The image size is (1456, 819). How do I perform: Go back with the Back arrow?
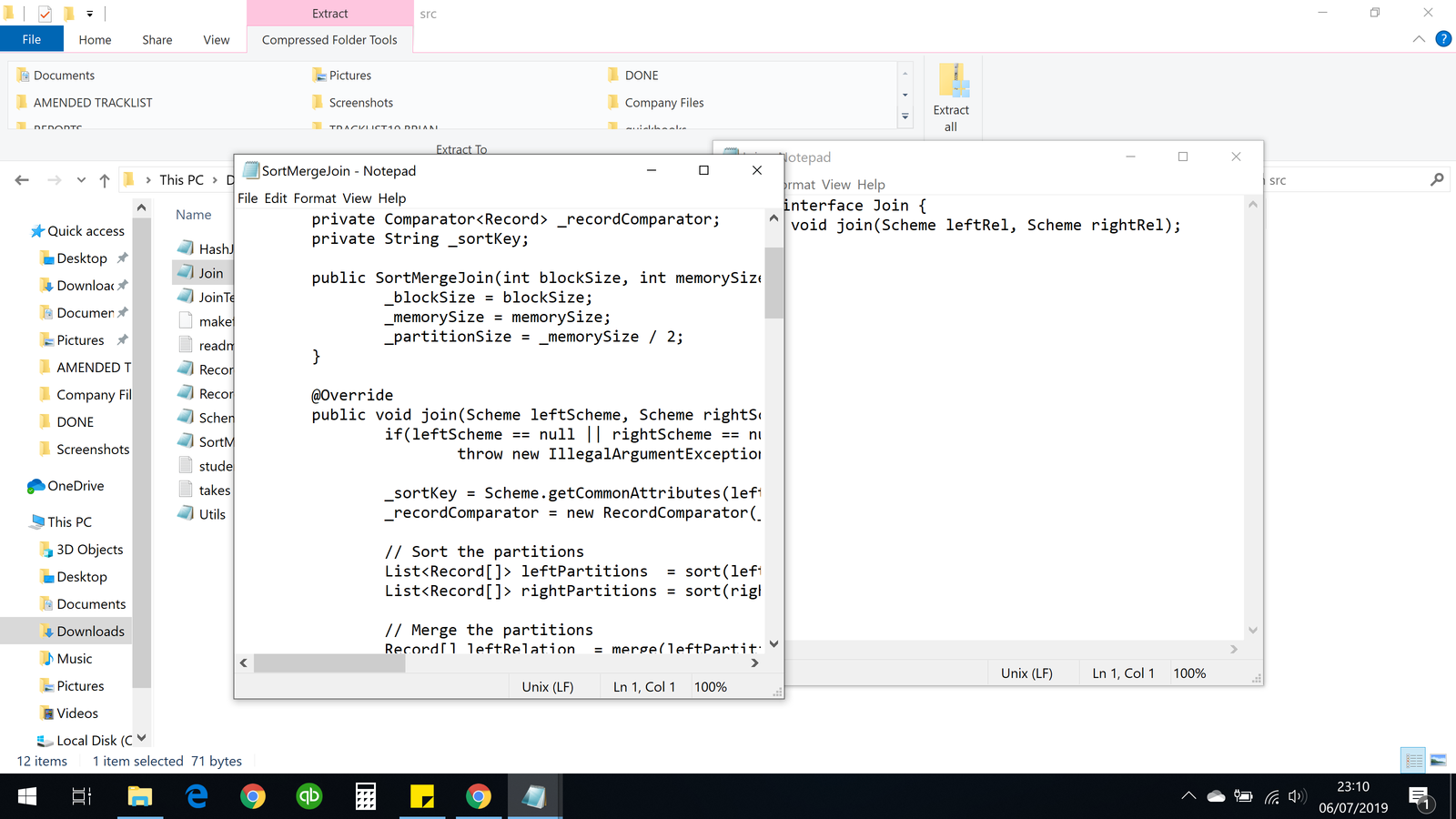coord(23,180)
